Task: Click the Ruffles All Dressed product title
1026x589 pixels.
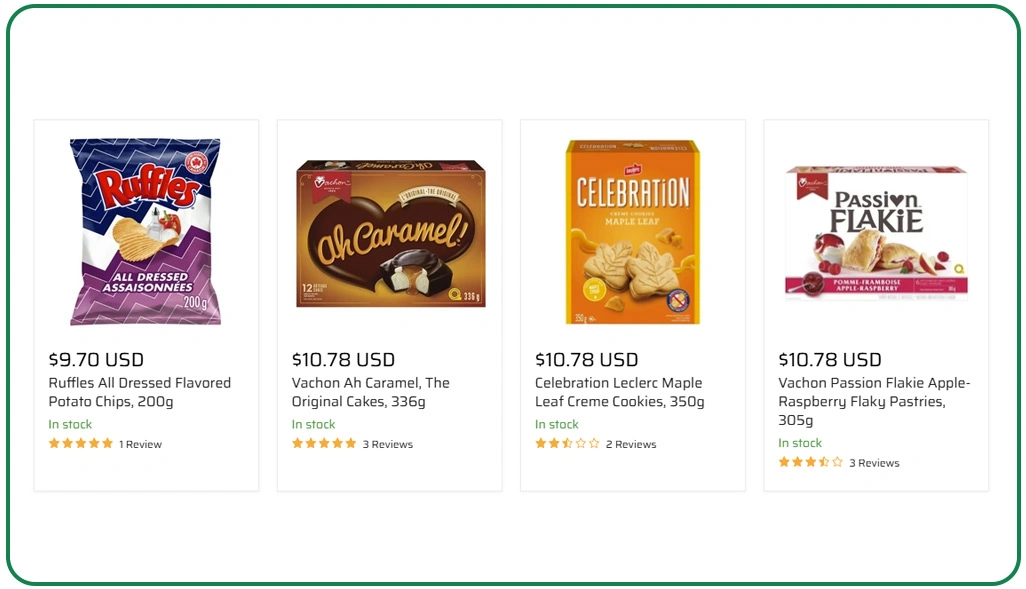Action: point(139,391)
